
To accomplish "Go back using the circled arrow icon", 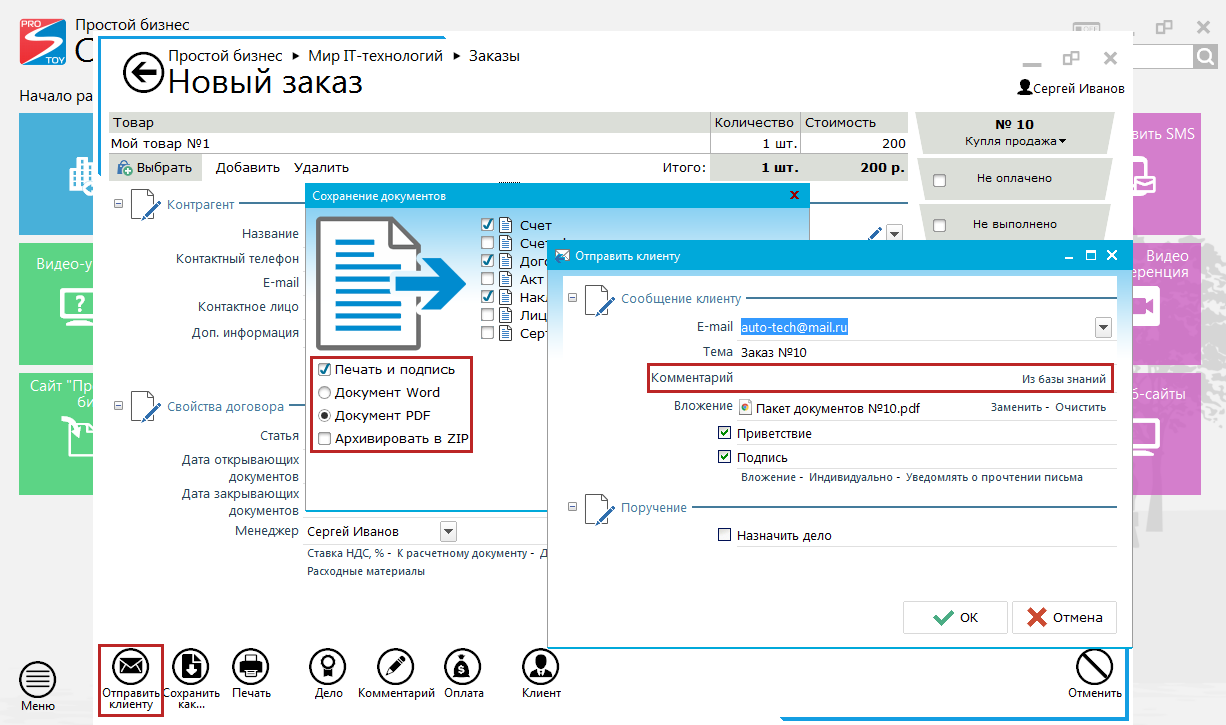I will [143, 72].
